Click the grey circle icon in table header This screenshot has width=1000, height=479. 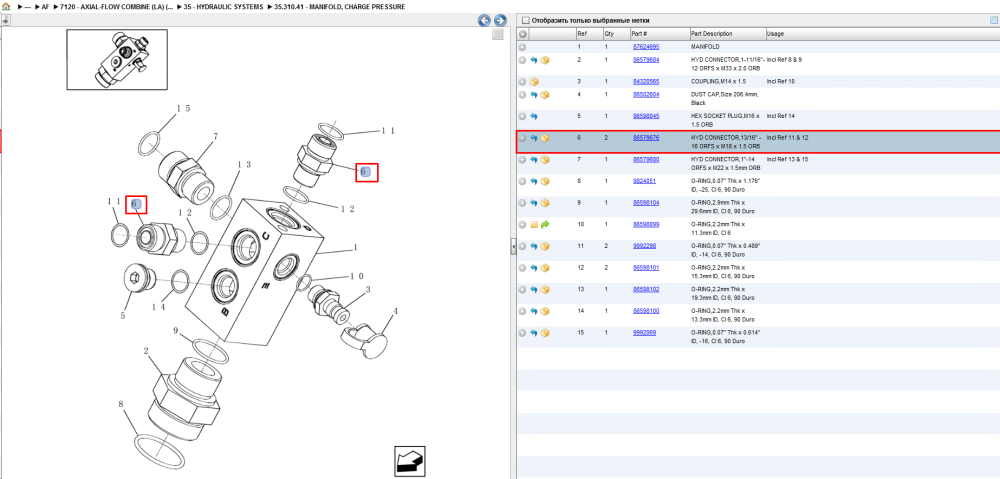click(x=522, y=34)
